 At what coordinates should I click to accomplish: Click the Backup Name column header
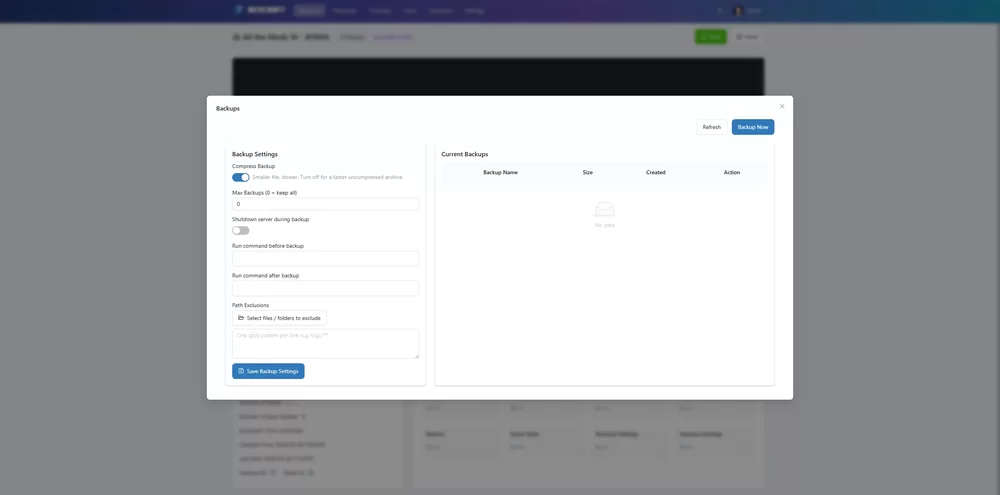500,172
